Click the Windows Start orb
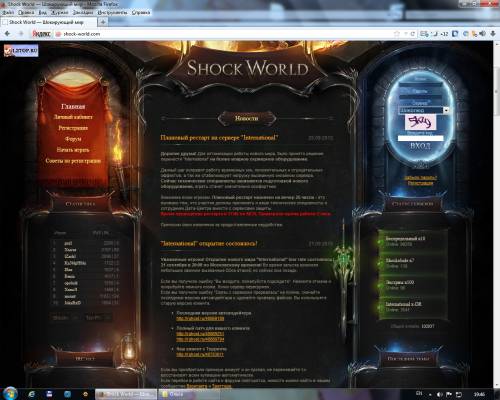Viewport: 500px width, 400px height. pos(10,394)
